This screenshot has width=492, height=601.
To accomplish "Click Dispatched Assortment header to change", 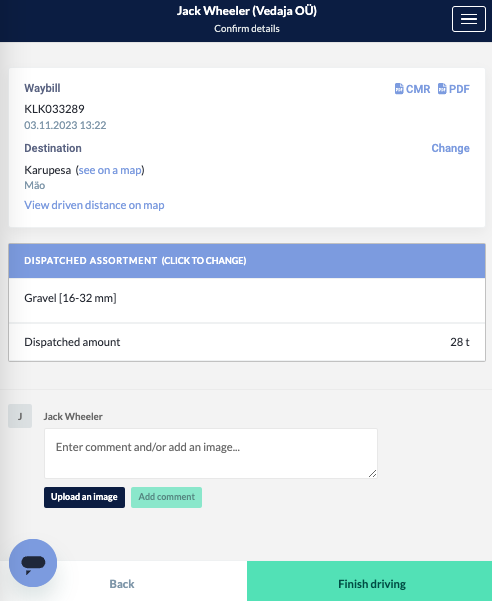I will [x=247, y=261].
